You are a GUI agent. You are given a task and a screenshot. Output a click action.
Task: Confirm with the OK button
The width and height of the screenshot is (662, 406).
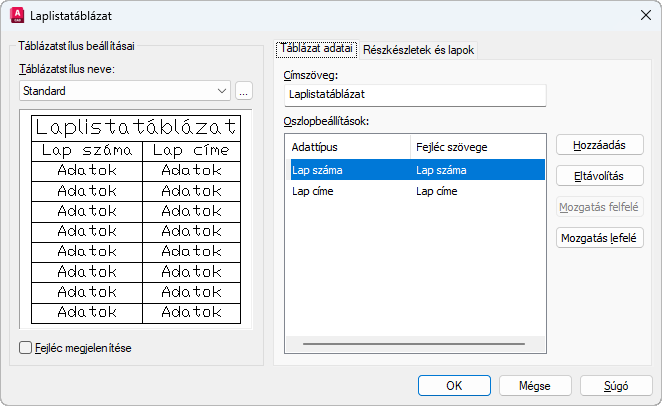click(x=454, y=384)
